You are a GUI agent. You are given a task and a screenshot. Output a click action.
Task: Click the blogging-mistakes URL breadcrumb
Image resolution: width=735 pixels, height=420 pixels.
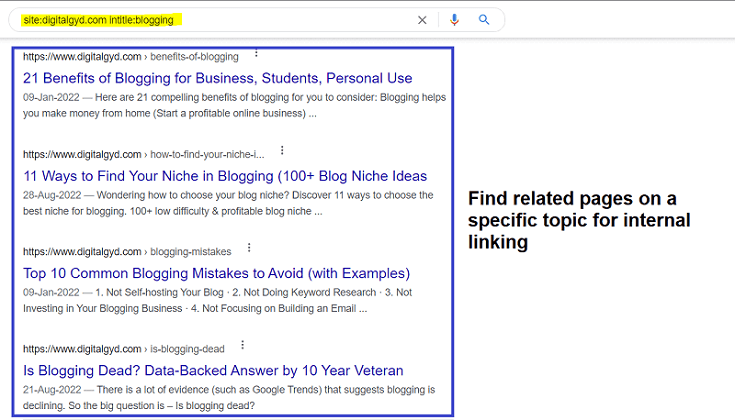click(127, 252)
